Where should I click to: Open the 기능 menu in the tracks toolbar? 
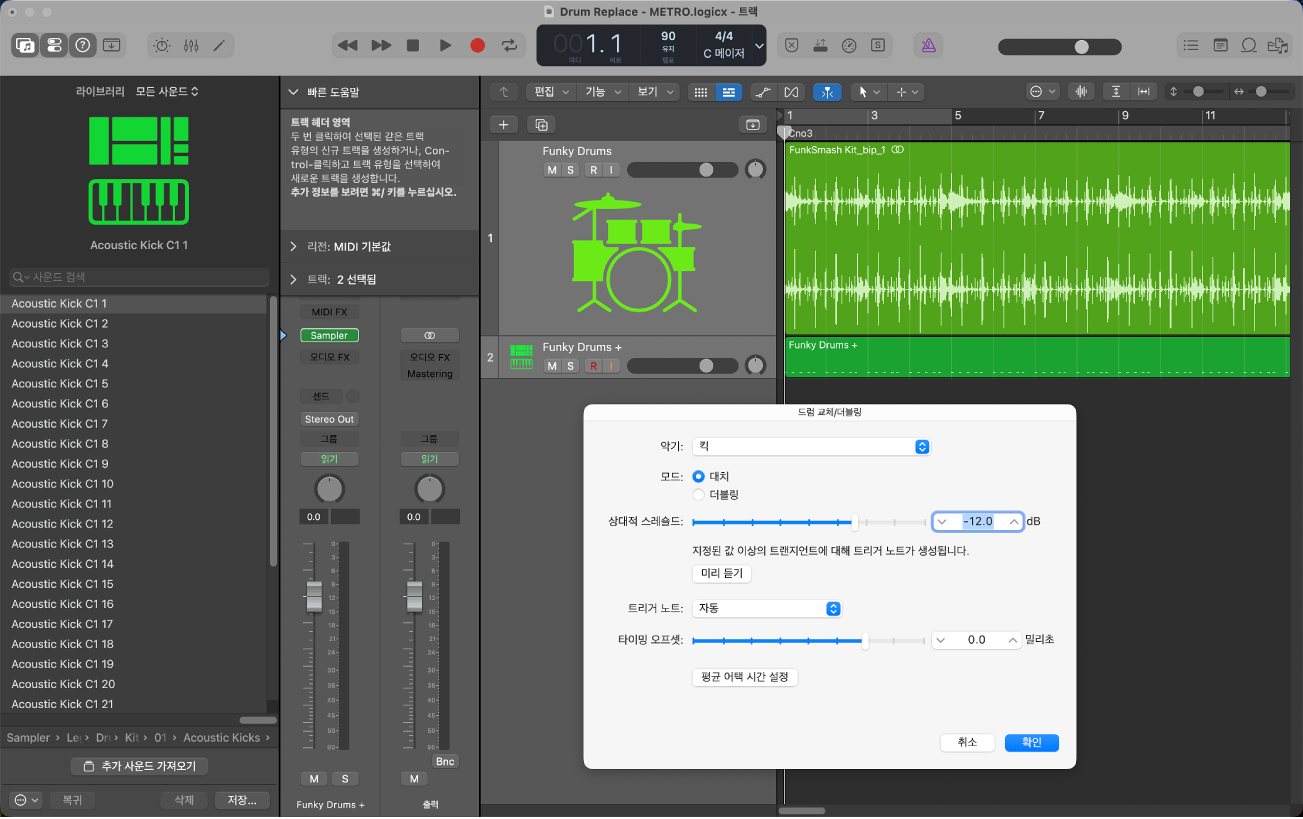click(602, 92)
